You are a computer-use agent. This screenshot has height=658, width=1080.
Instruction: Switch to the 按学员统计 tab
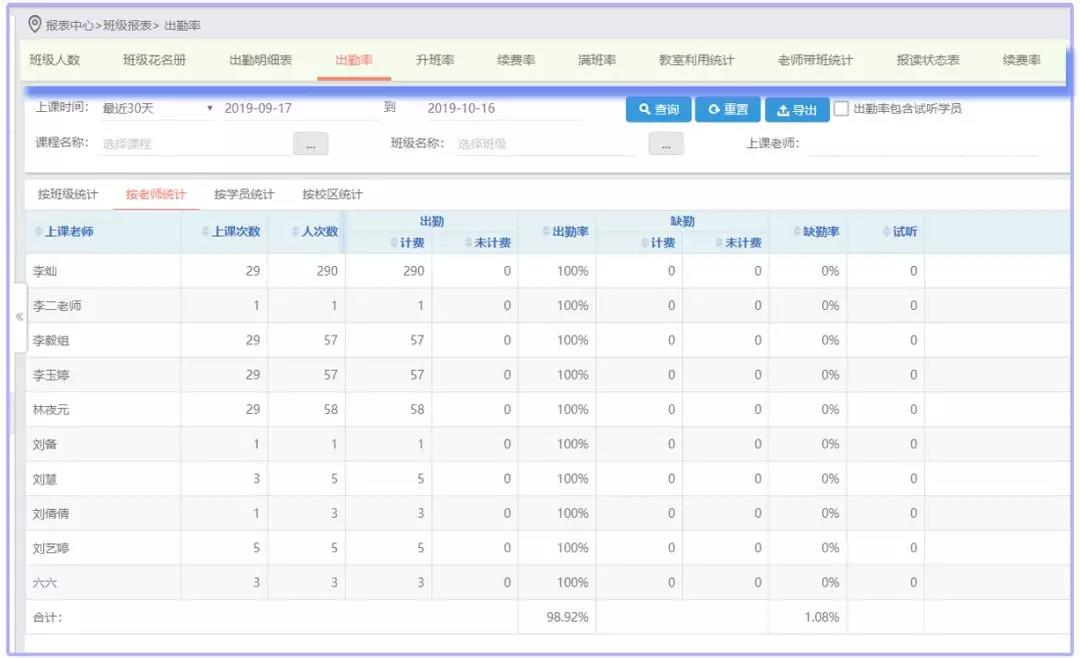[x=246, y=195]
